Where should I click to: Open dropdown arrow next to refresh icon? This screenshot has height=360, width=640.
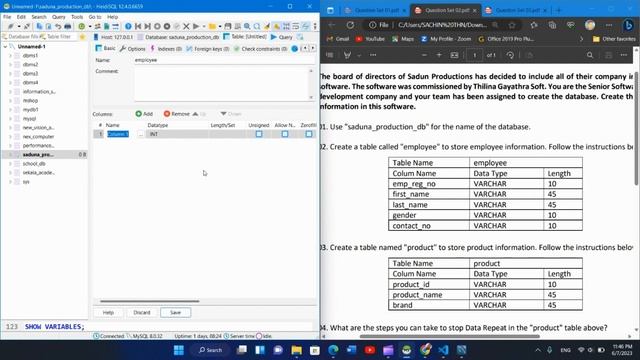pyautogui.click(x=89, y=26)
